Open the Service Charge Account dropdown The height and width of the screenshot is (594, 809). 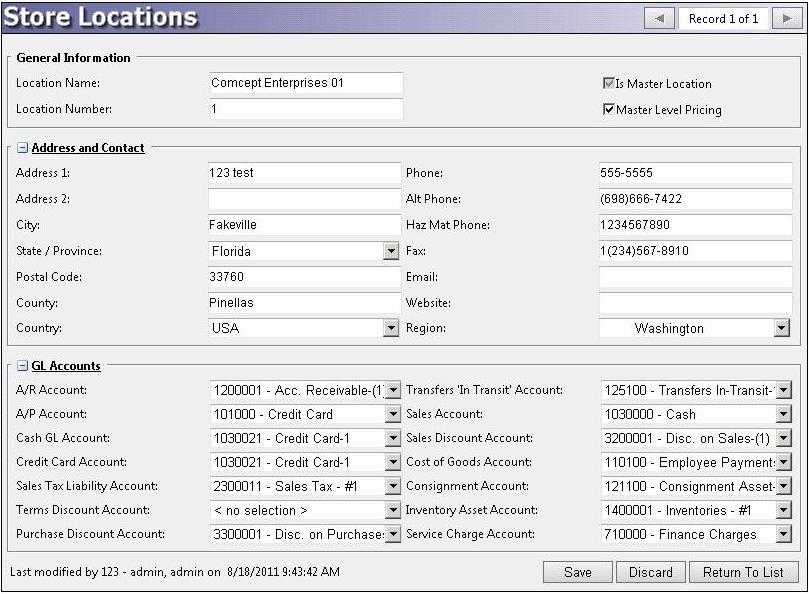[783, 534]
